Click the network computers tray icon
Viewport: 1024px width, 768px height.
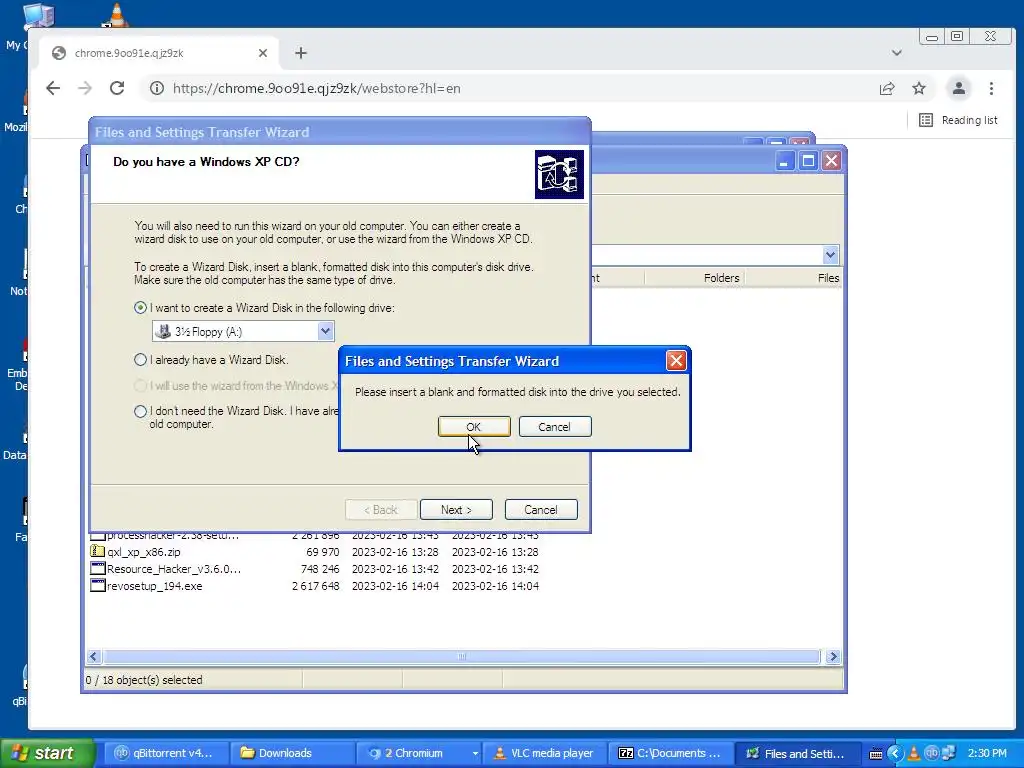(x=948, y=754)
